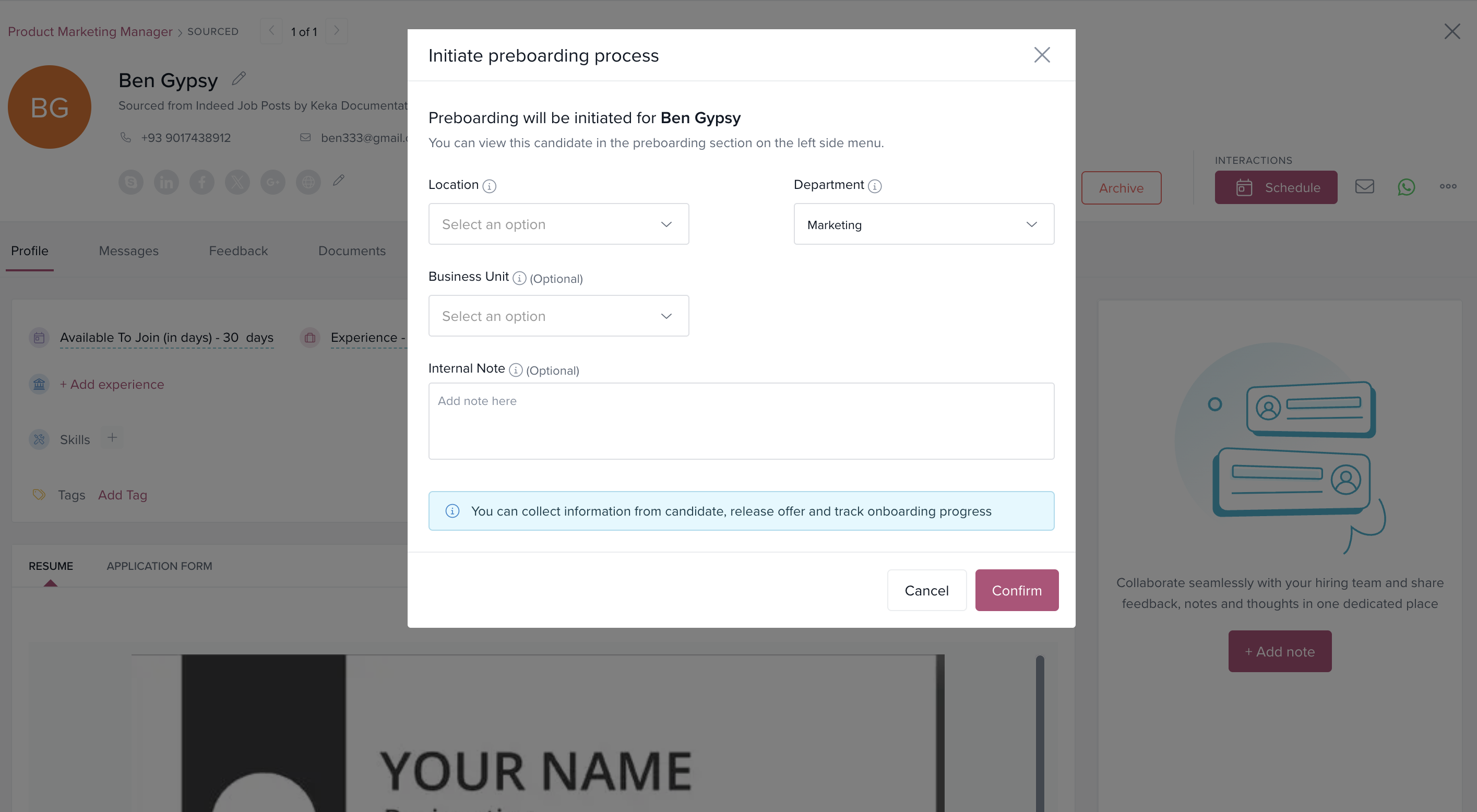Open the Department dropdown showing Marketing
This screenshot has width=1477, height=812.
tap(923, 224)
